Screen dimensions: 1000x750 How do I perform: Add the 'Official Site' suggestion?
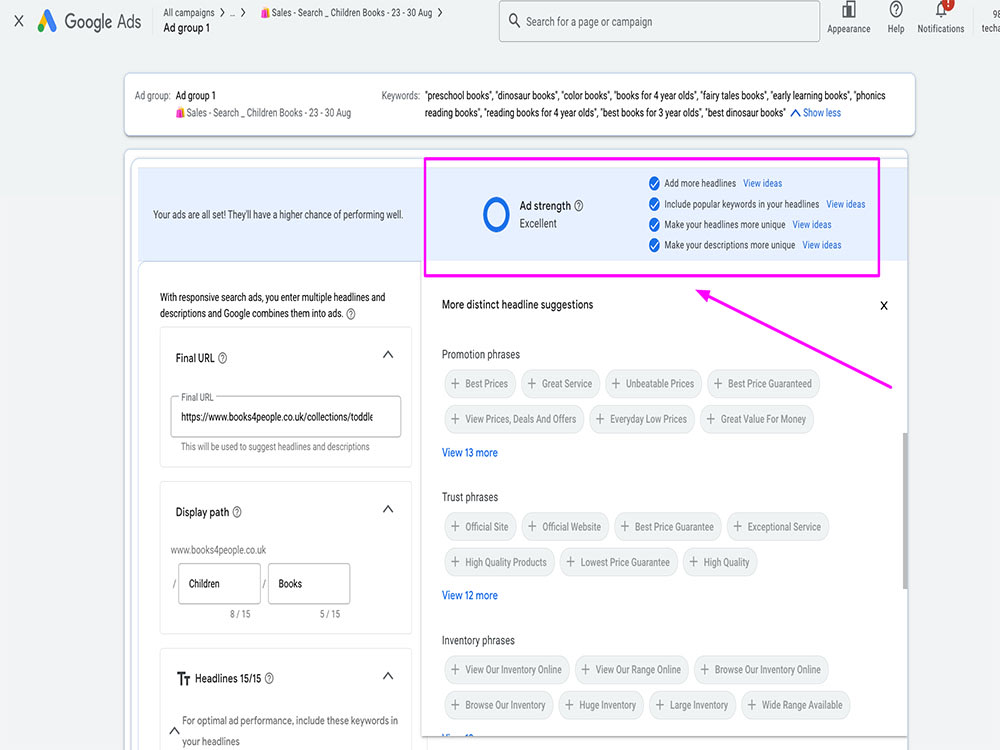coord(480,527)
